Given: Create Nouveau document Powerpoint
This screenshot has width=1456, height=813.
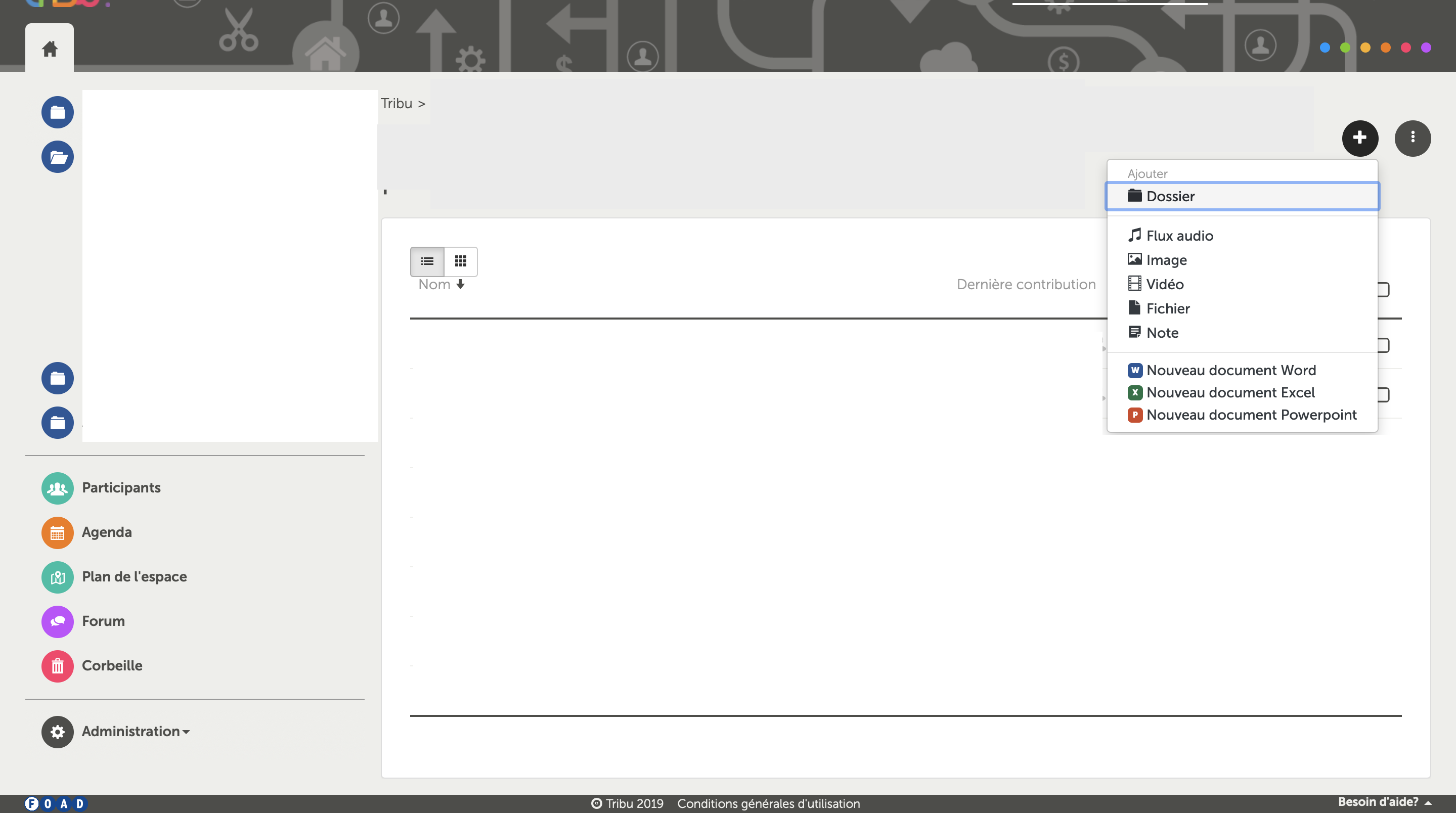Looking at the screenshot, I should tap(1243, 415).
